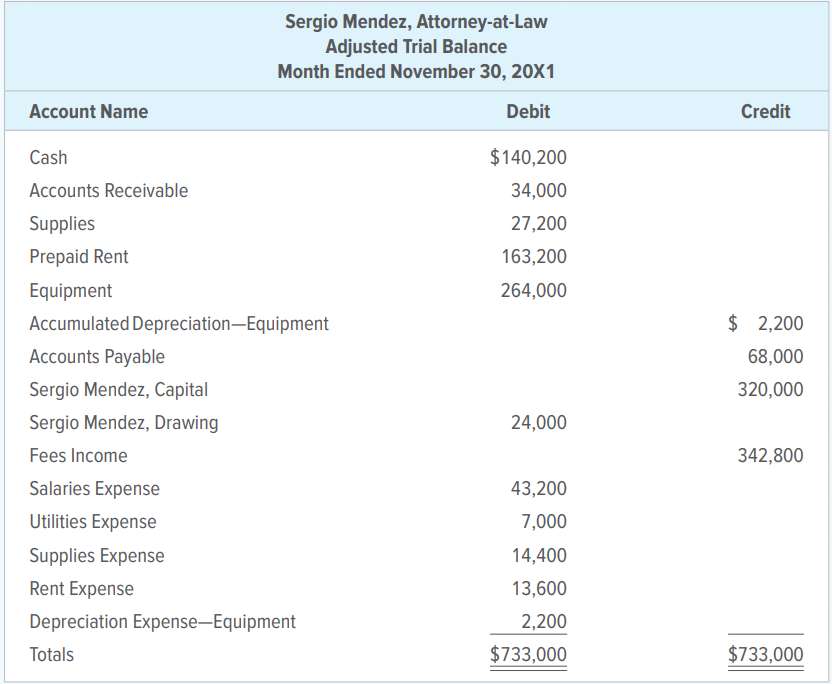The image size is (832, 684).
Task: Select the Cash debit amount $140,200
Action: pos(528,158)
